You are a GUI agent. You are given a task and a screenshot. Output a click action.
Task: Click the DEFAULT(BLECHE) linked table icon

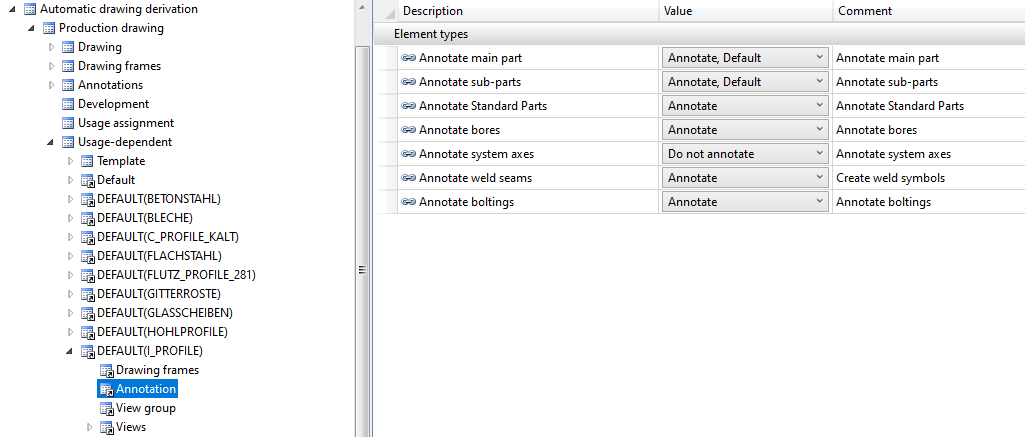pyautogui.click(x=87, y=218)
